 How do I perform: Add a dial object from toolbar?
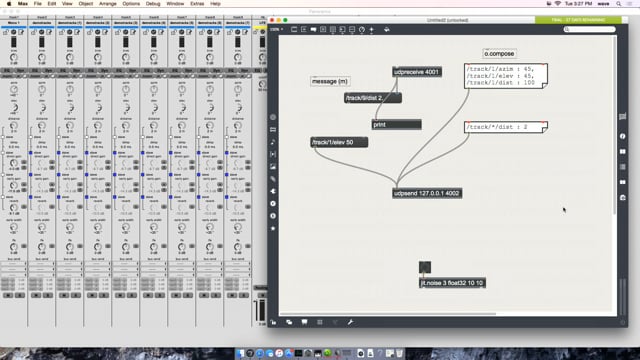click(362, 29)
